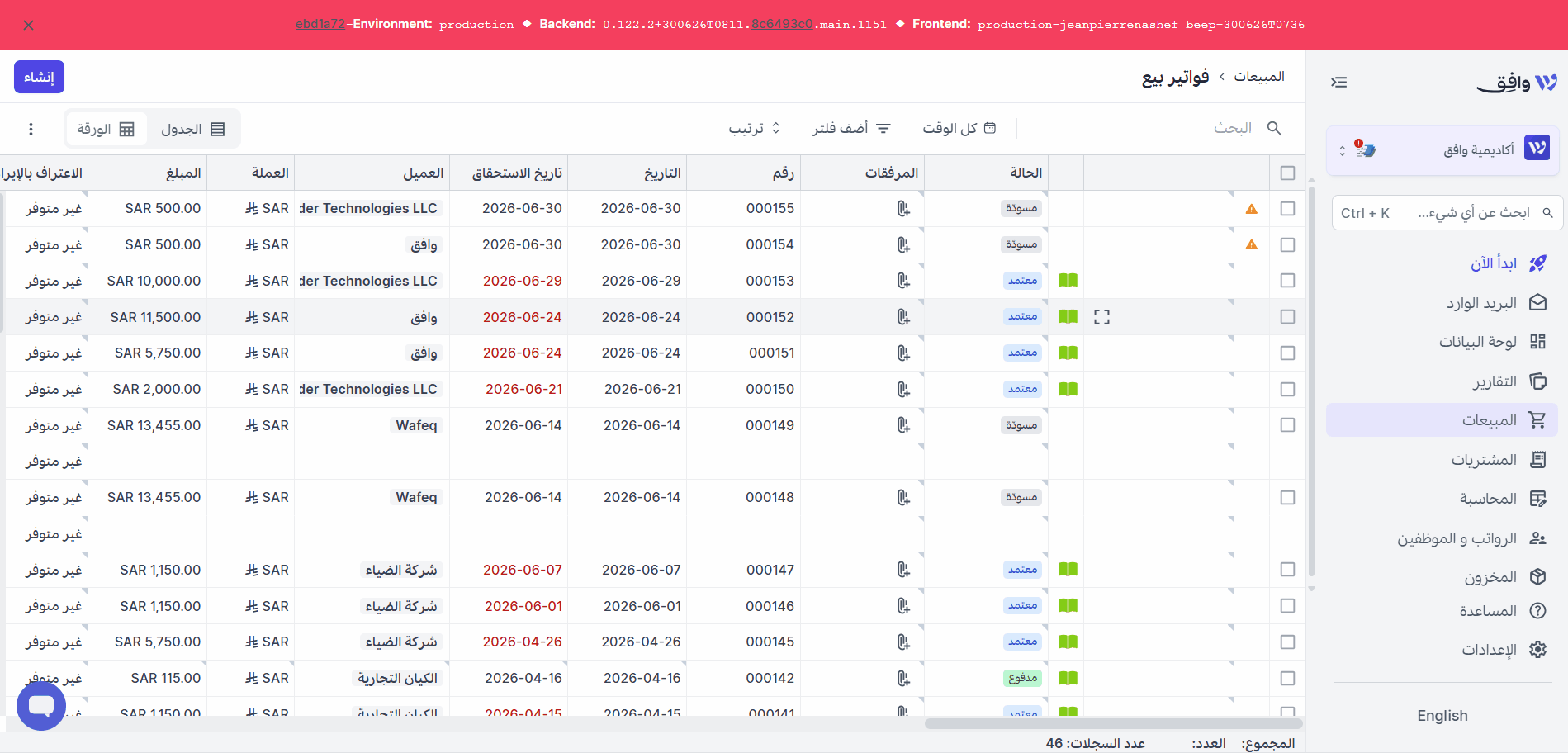Screen dimensions: 1568x753
Task: Open the كل الوقت date range filter
Action: point(959,128)
